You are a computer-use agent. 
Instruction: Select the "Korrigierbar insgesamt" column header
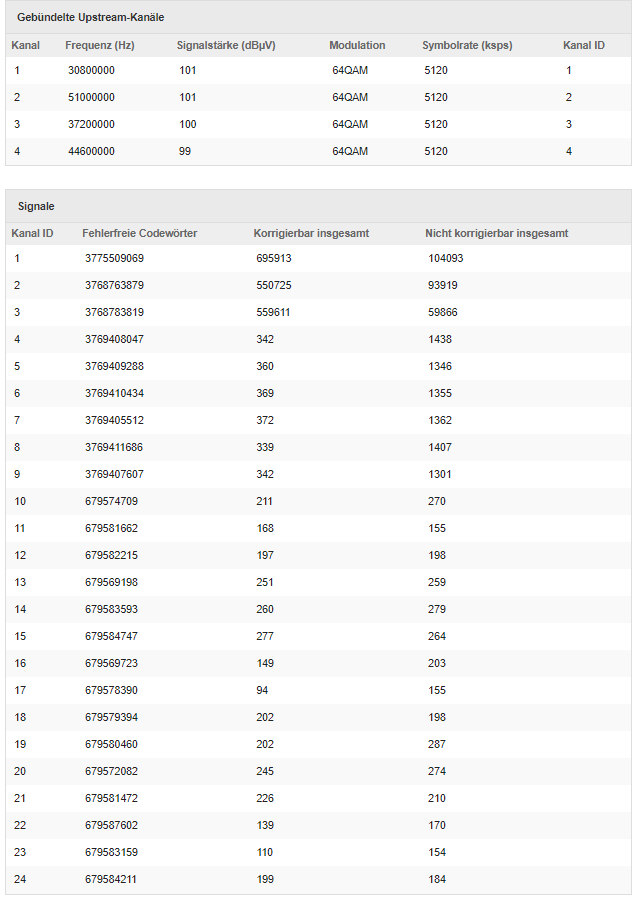pos(311,233)
